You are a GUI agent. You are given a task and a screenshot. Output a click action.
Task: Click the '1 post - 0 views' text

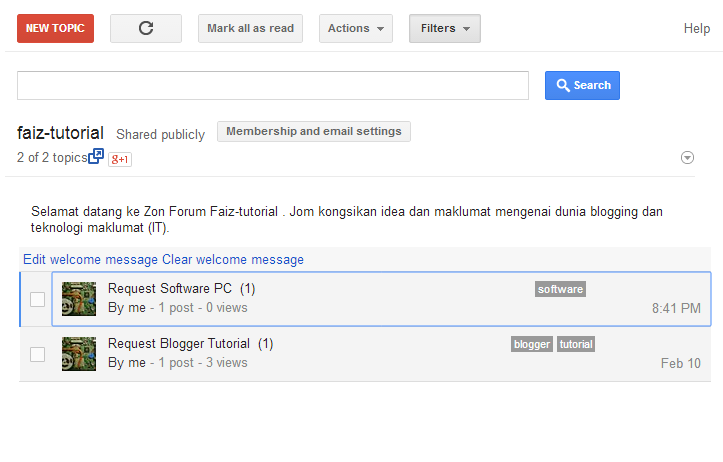point(203,308)
